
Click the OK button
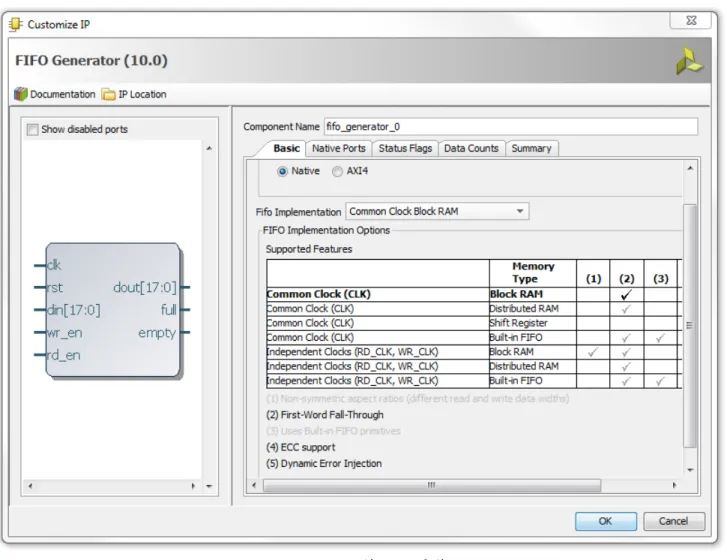606,521
